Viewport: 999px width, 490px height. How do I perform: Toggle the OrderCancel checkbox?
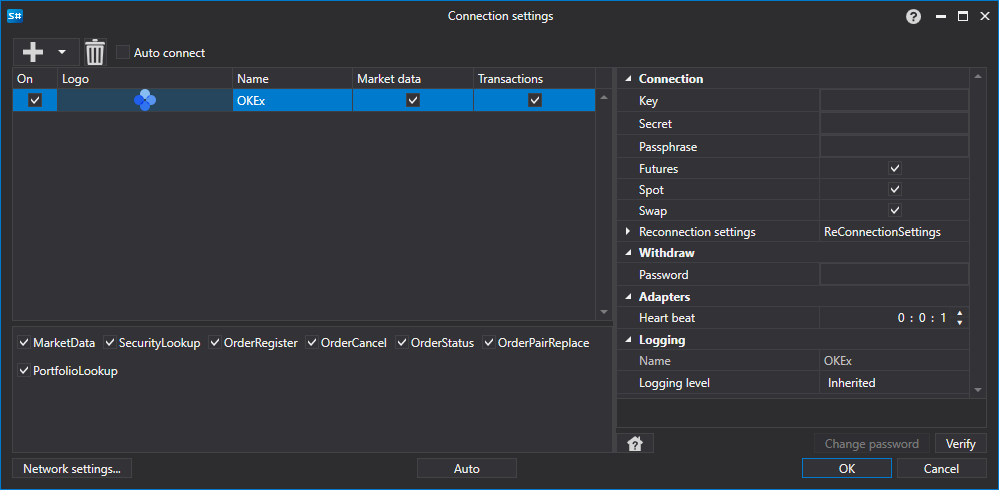312,343
